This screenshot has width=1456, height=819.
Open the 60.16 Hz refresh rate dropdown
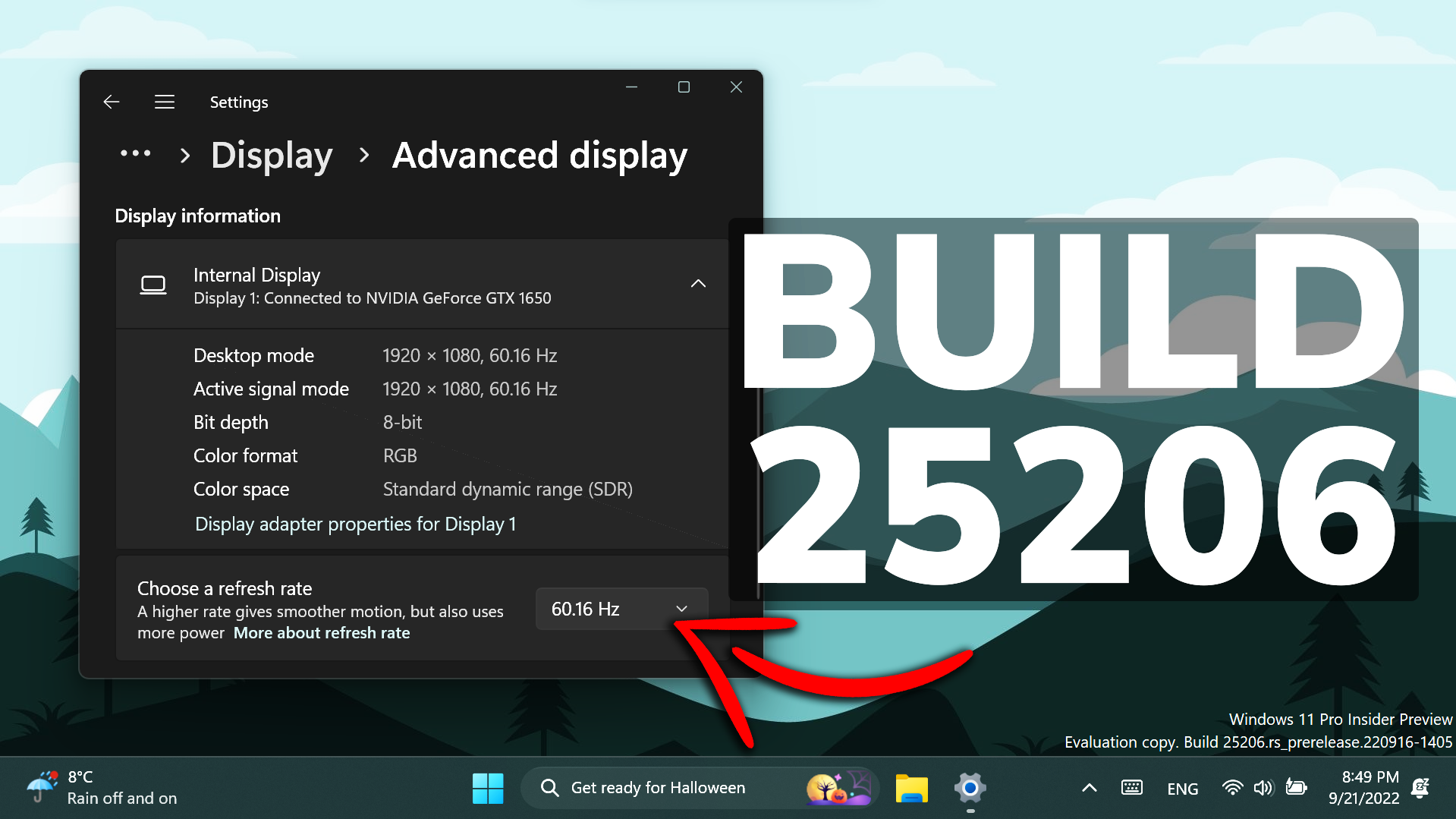point(621,609)
